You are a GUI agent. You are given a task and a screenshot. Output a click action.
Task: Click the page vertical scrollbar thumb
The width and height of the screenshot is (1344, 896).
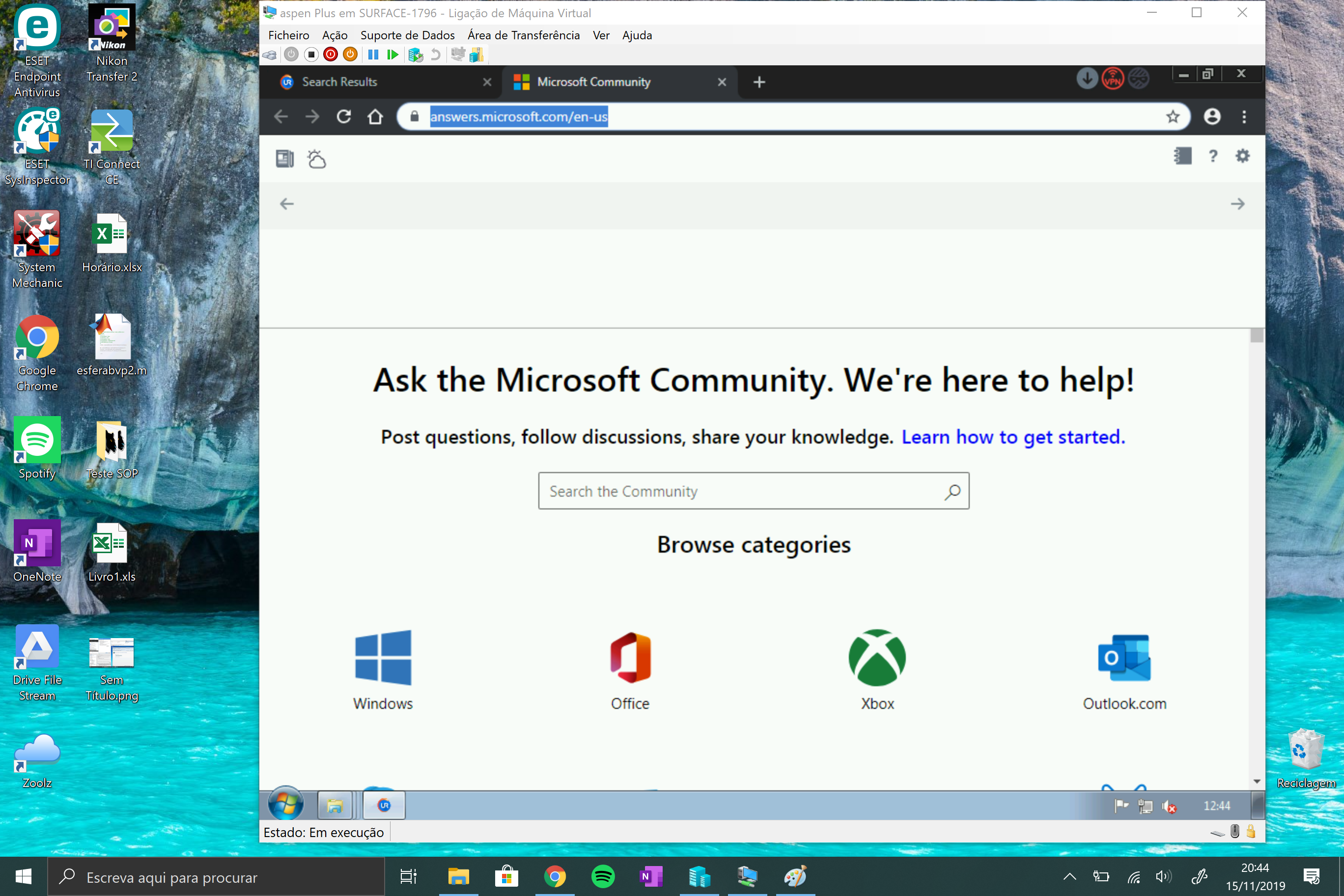click(1256, 336)
